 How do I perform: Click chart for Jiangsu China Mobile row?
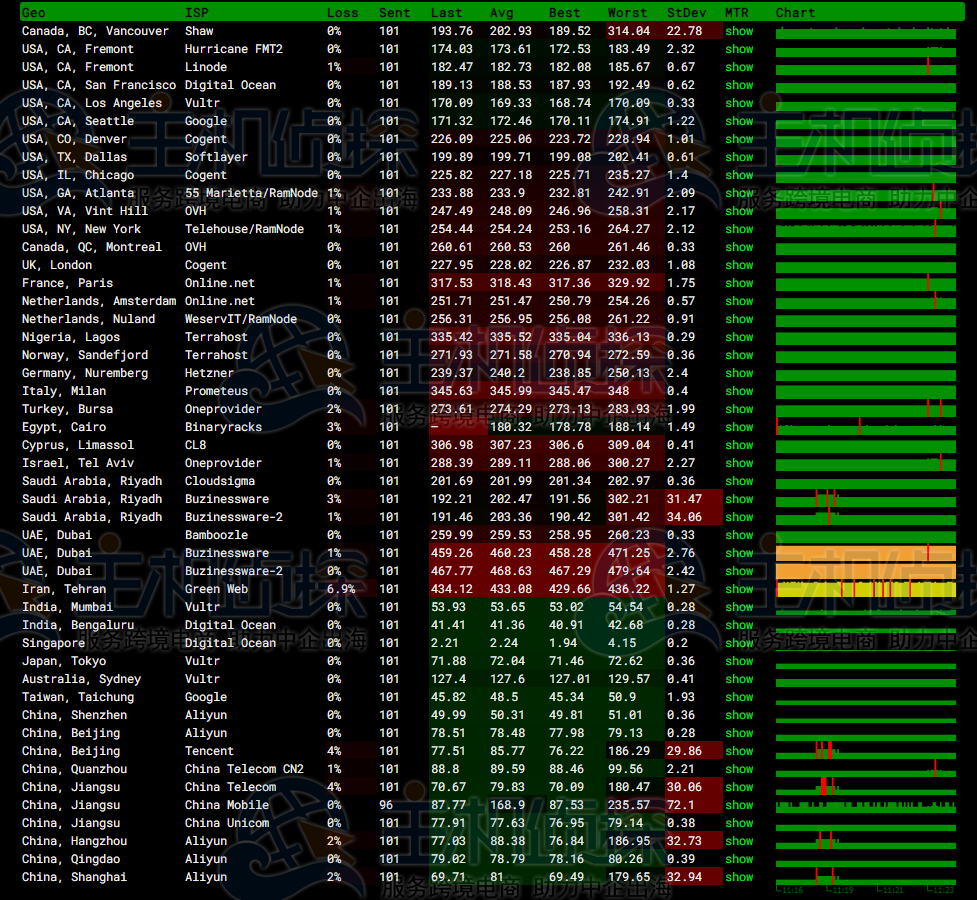pyautogui.click(x=865, y=805)
